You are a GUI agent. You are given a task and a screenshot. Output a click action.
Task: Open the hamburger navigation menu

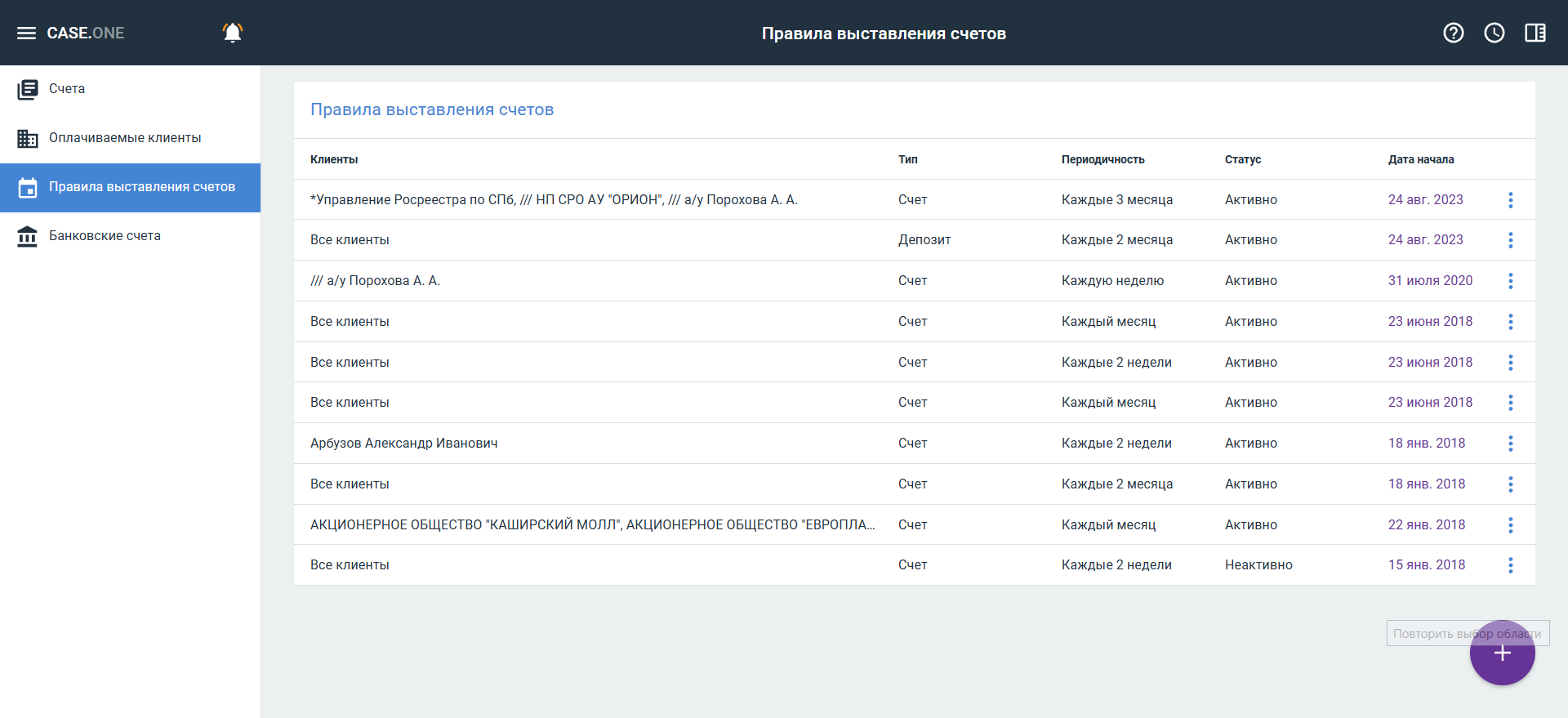(x=26, y=33)
